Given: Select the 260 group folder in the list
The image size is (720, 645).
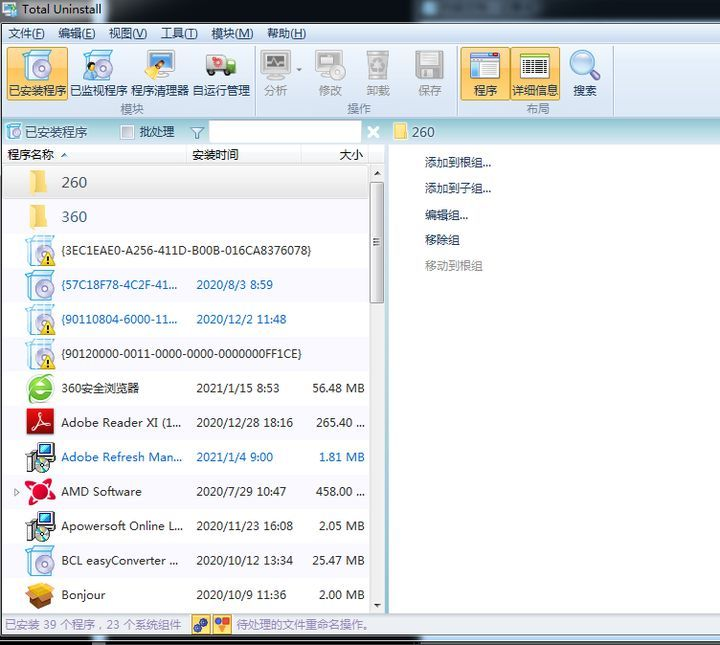Looking at the screenshot, I should [x=186, y=182].
